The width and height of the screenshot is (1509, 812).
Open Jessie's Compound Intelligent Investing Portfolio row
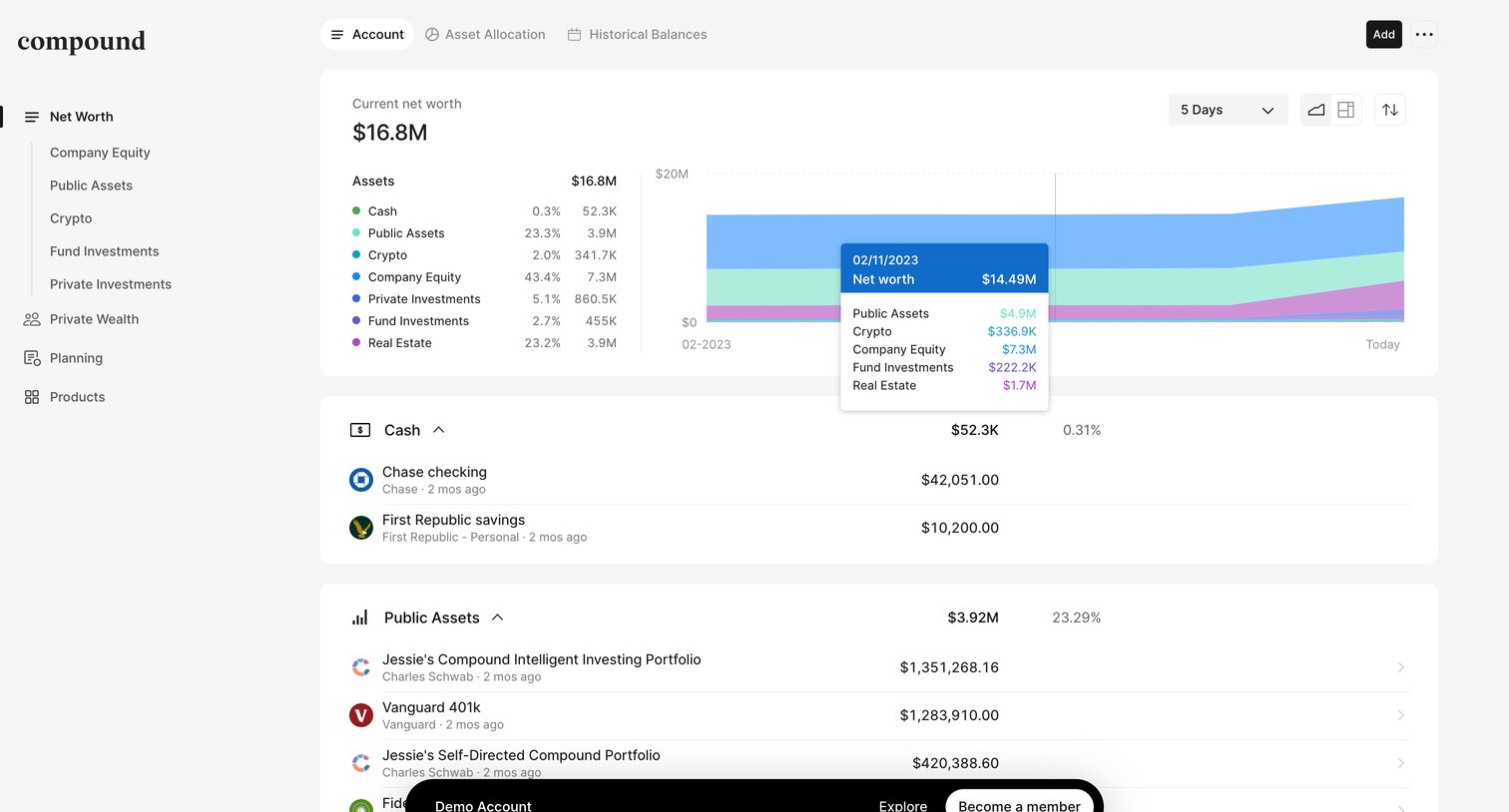pos(878,667)
